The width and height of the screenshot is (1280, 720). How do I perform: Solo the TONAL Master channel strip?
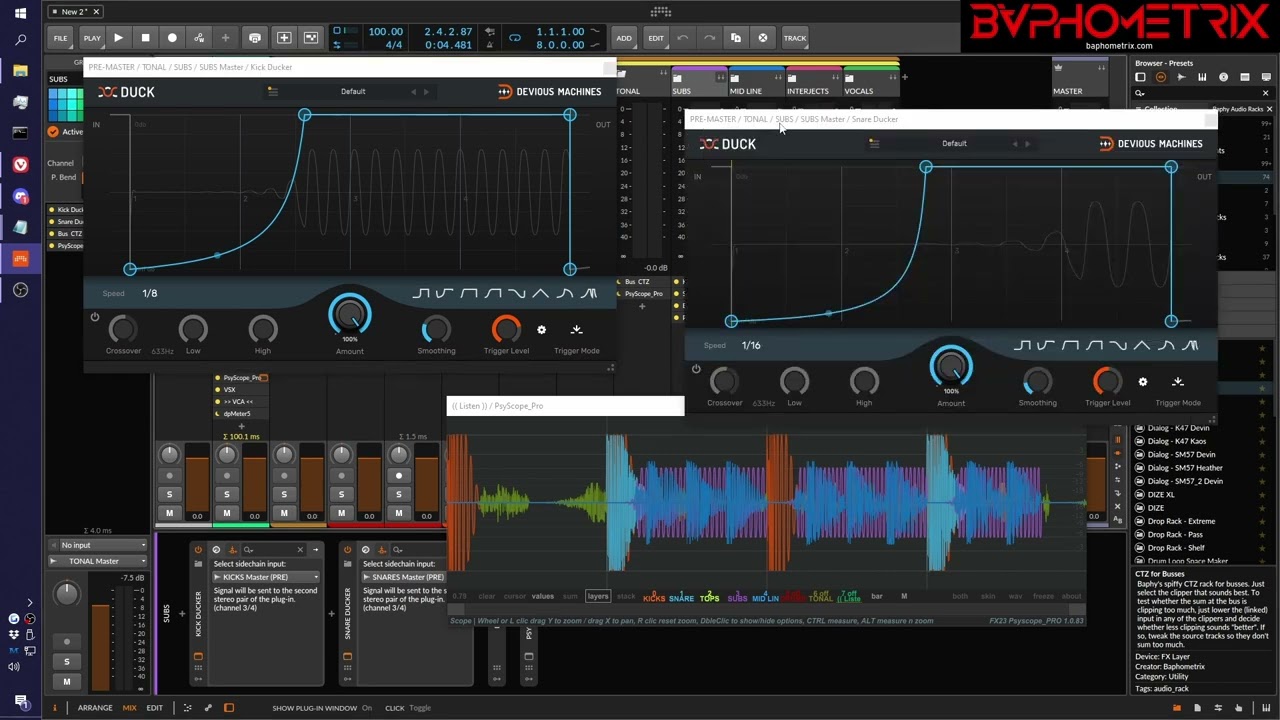pyautogui.click(x=67, y=661)
